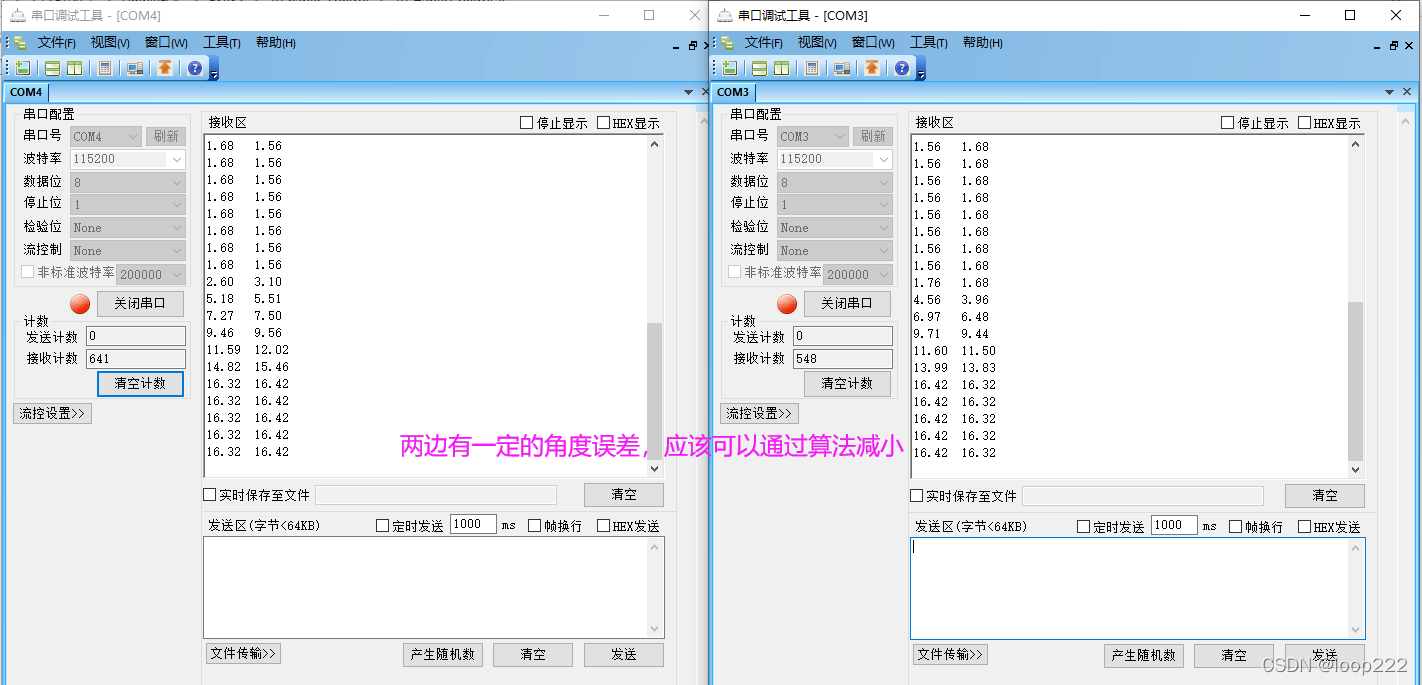Click 文件传输>> button in COM3 window

(x=950, y=655)
